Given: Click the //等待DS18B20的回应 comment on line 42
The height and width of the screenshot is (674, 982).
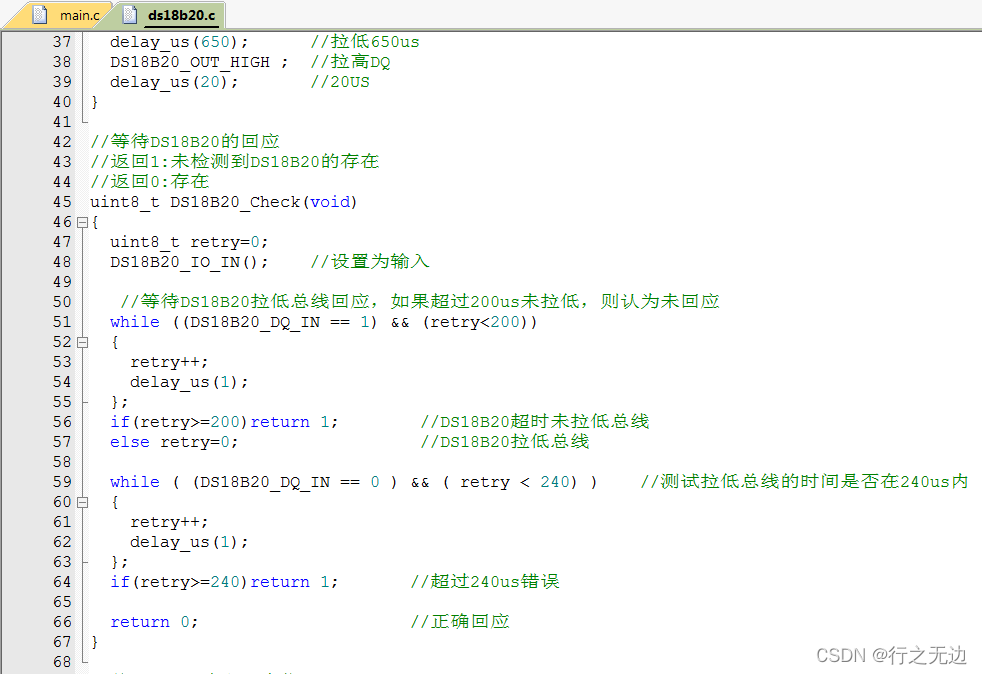Looking at the screenshot, I should click(x=185, y=142).
